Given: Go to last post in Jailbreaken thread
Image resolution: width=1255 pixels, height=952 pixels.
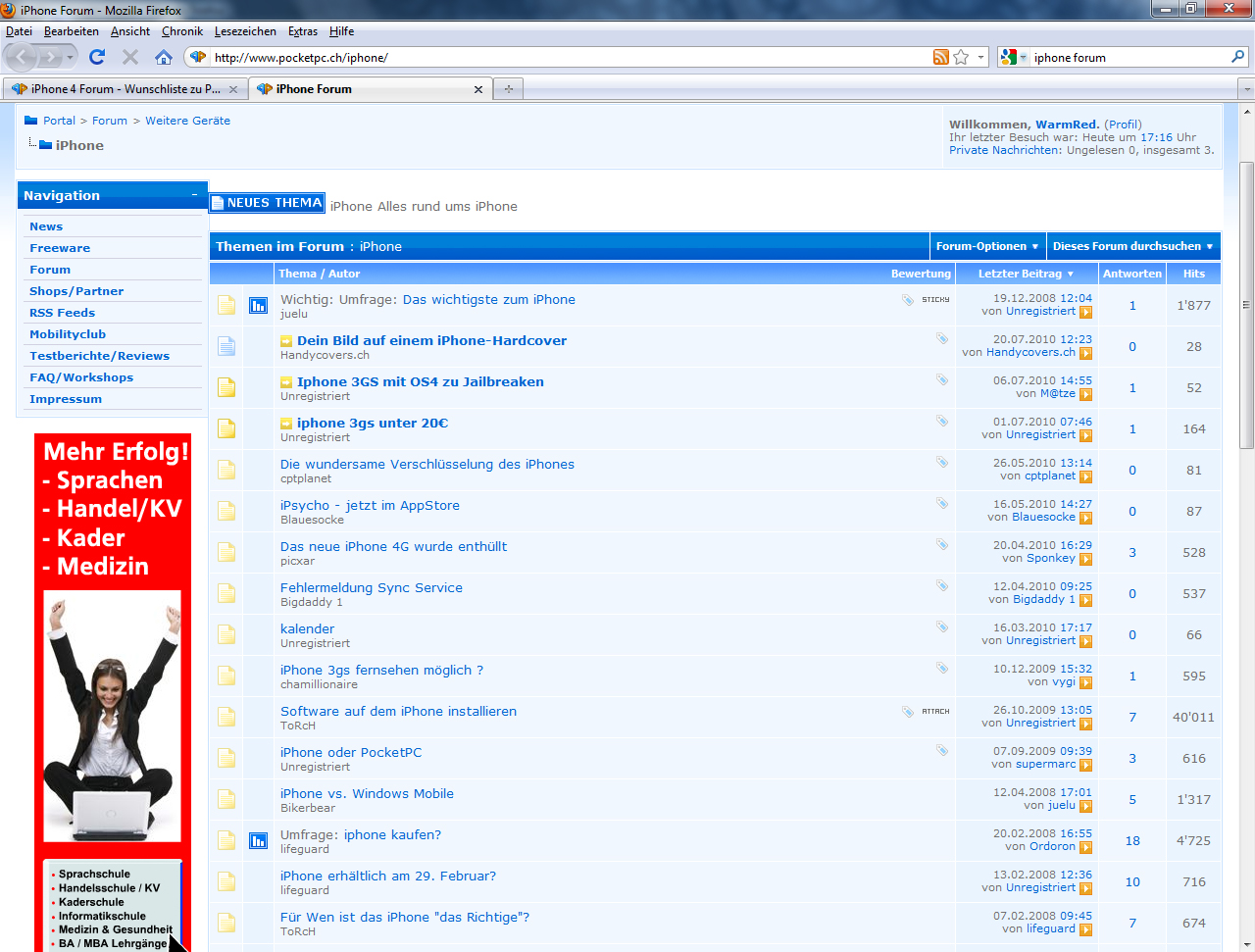Looking at the screenshot, I should coord(1085,394).
